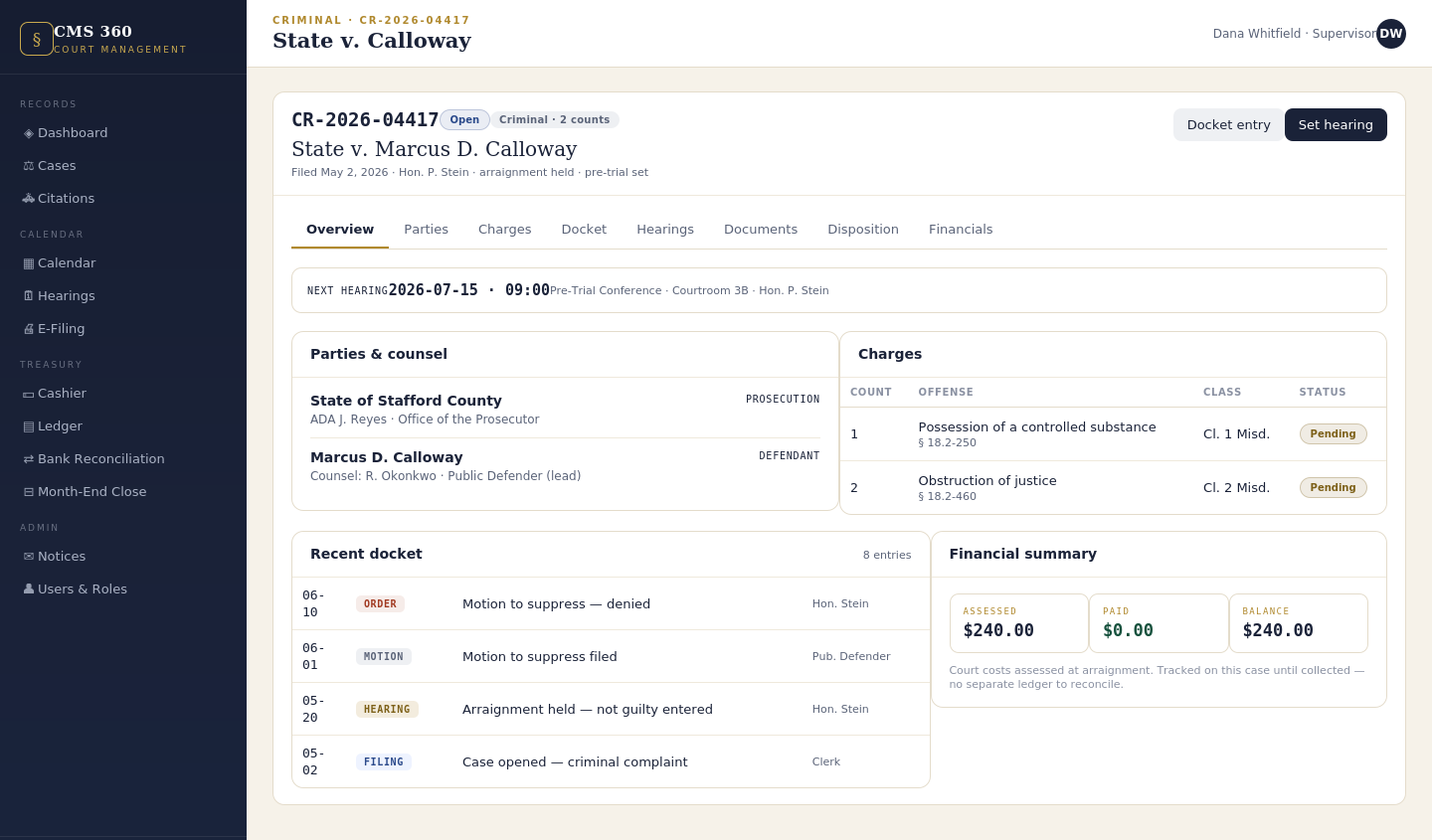Viewport: 1432px width, 840px height.
Task: Click the Balance $240.00 card
Action: pyautogui.click(x=1299, y=623)
